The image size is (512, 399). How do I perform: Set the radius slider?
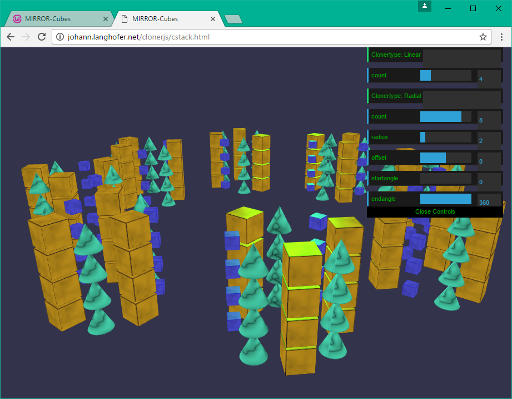coord(446,137)
